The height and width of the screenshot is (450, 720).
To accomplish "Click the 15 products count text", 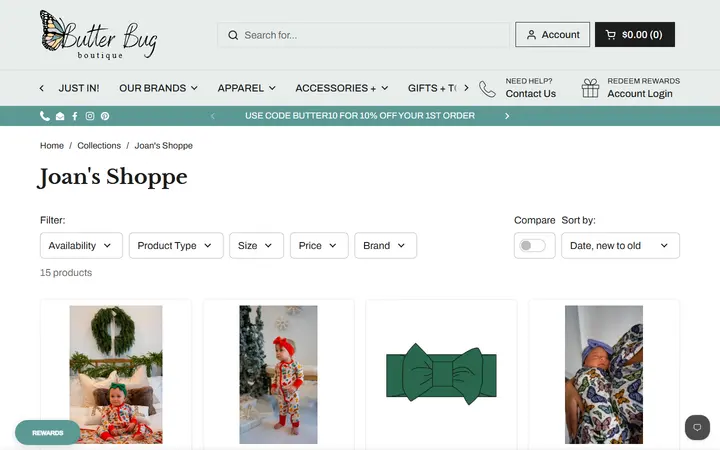I will click(66, 273).
